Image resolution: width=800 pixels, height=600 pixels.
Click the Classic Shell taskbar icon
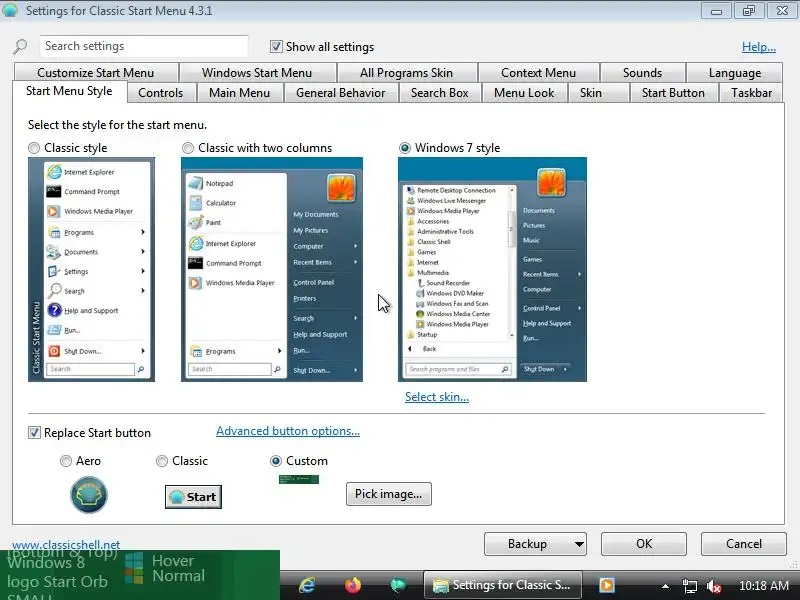tap(397, 585)
